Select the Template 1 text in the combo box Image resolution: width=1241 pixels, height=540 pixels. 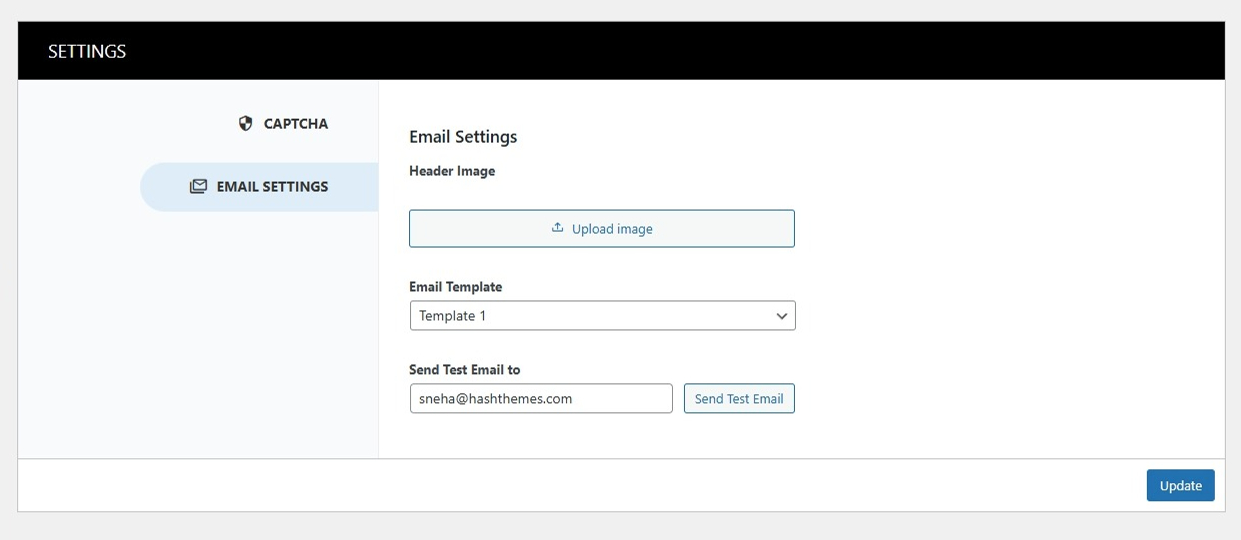(x=452, y=316)
